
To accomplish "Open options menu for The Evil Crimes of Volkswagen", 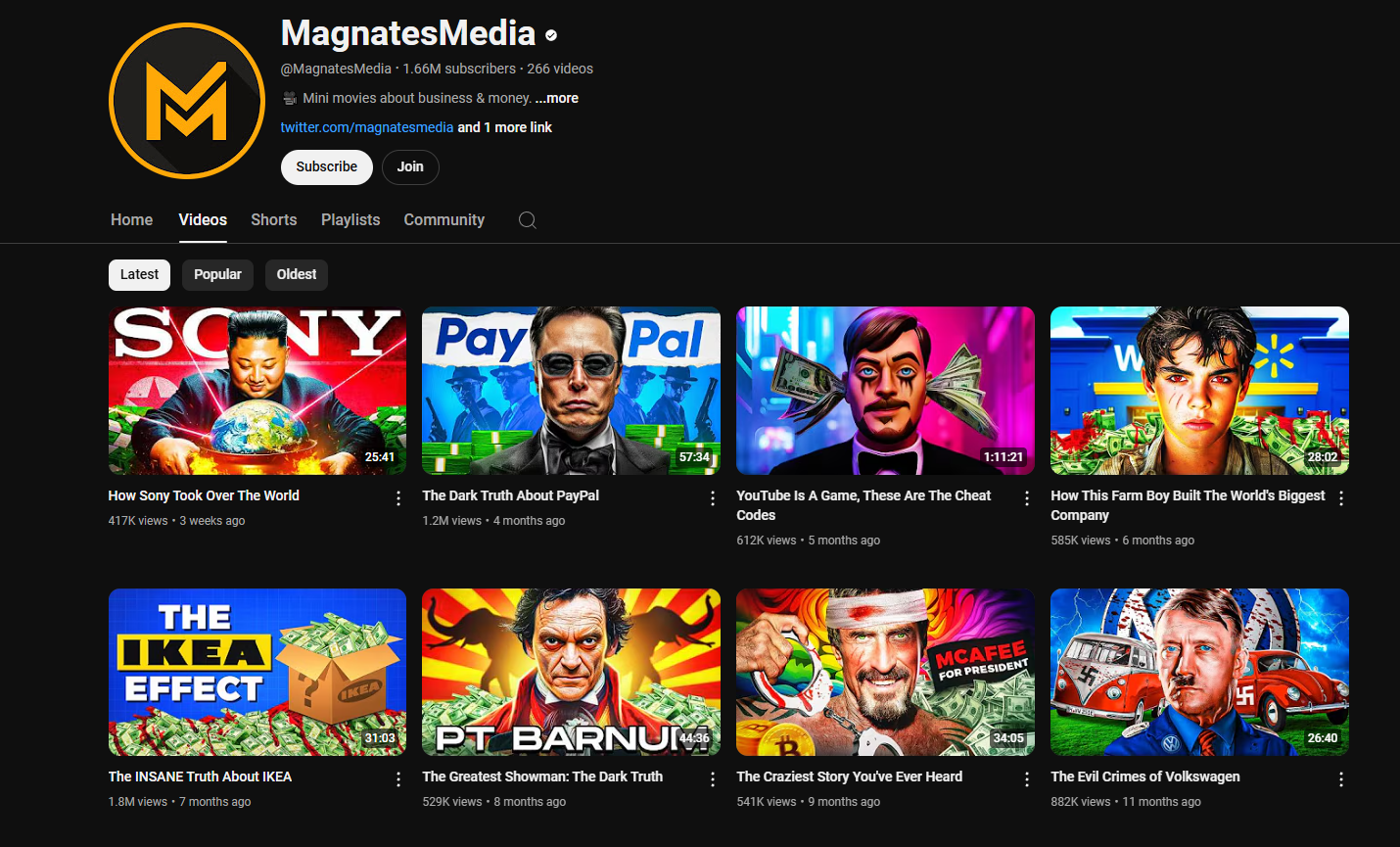I will click(x=1341, y=779).
